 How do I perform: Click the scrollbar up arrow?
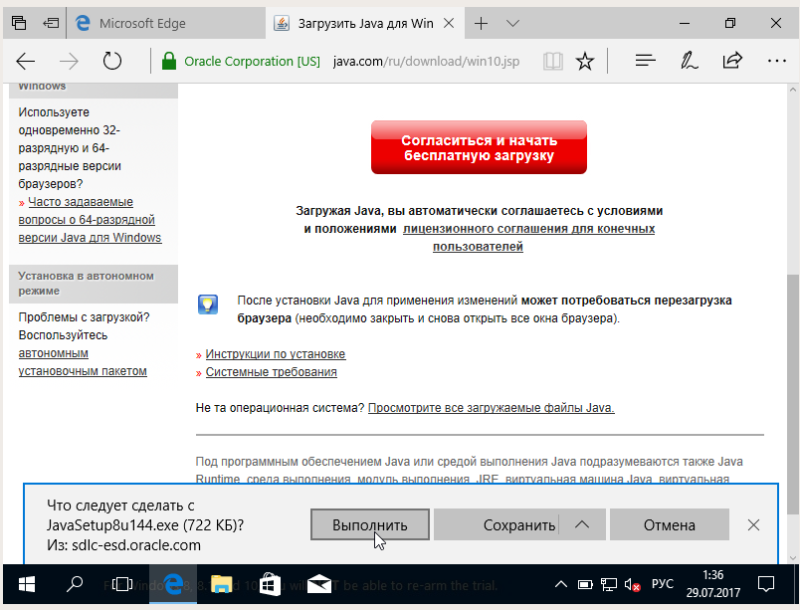[793, 90]
